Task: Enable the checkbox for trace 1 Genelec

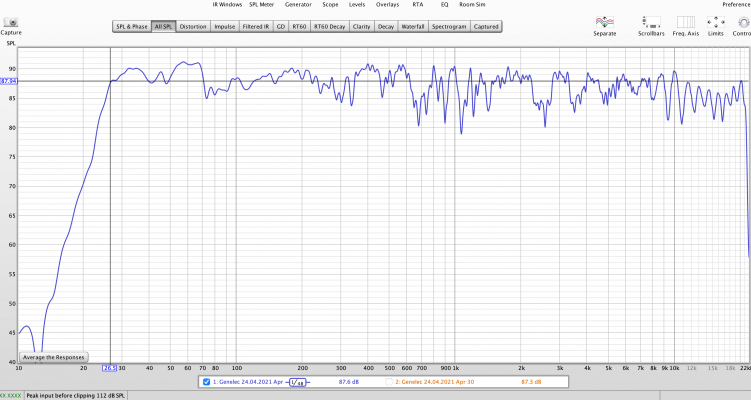Action: click(206, 382)
